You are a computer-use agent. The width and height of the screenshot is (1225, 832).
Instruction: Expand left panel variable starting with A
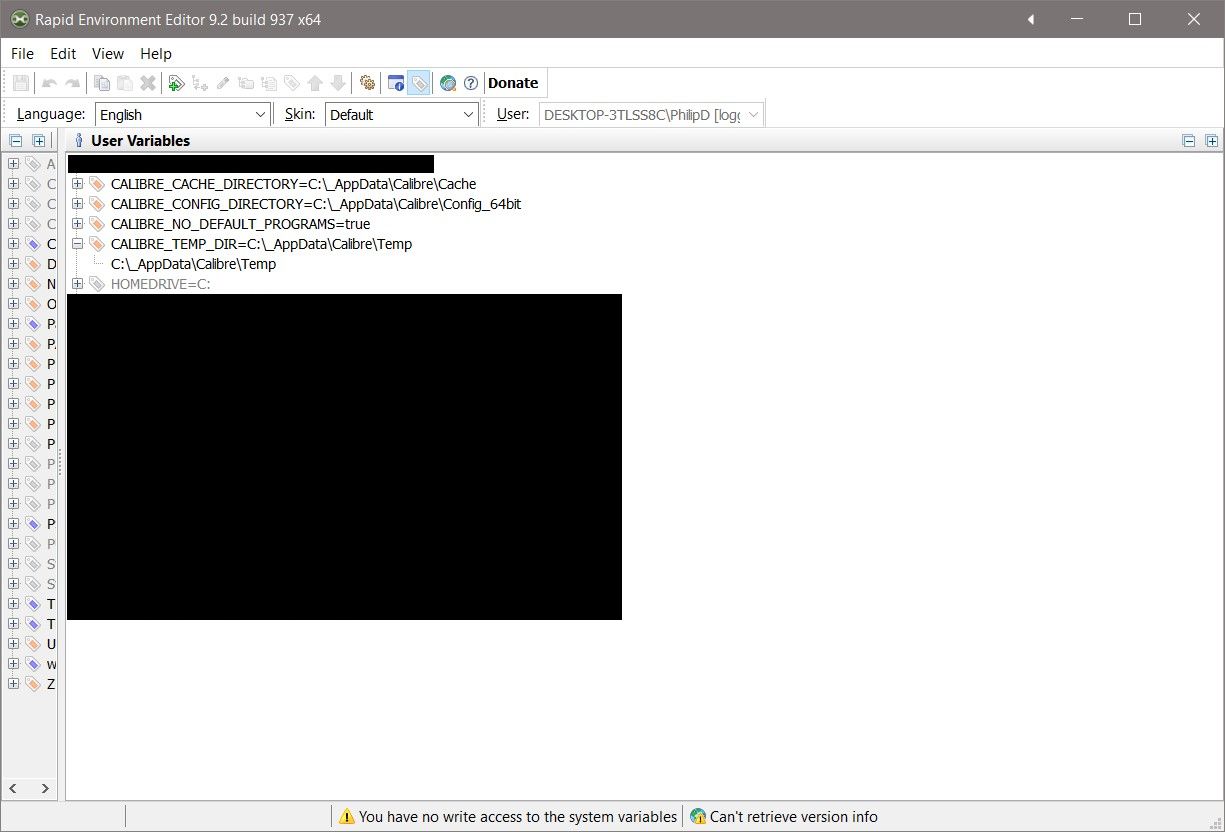[x=14, y=164]
